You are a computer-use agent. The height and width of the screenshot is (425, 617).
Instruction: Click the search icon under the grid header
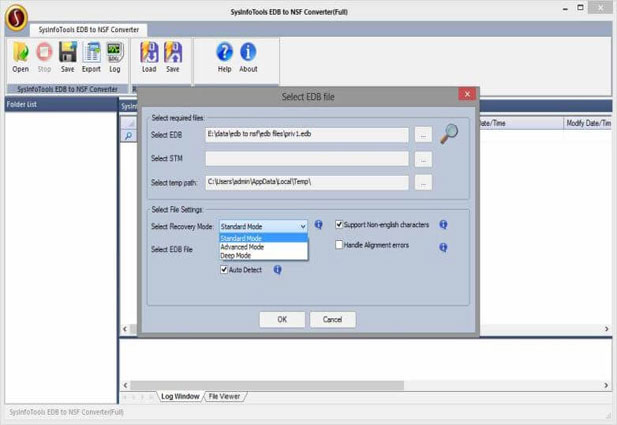(x=128, y=136)
